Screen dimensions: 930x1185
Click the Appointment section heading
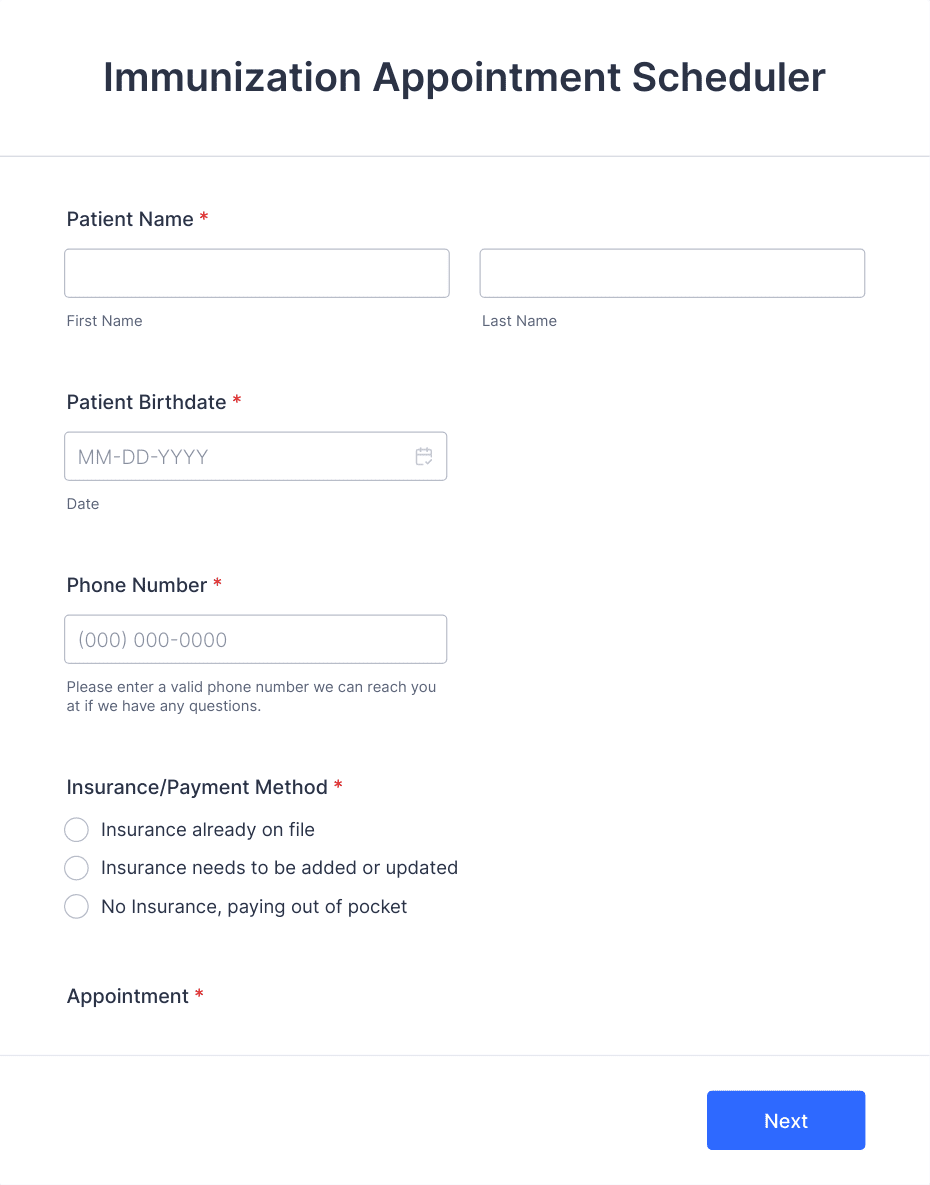pos(129,996)
